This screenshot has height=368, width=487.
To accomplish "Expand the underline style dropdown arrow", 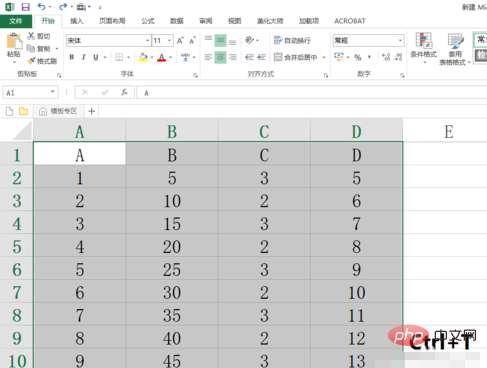I will 105,57.
